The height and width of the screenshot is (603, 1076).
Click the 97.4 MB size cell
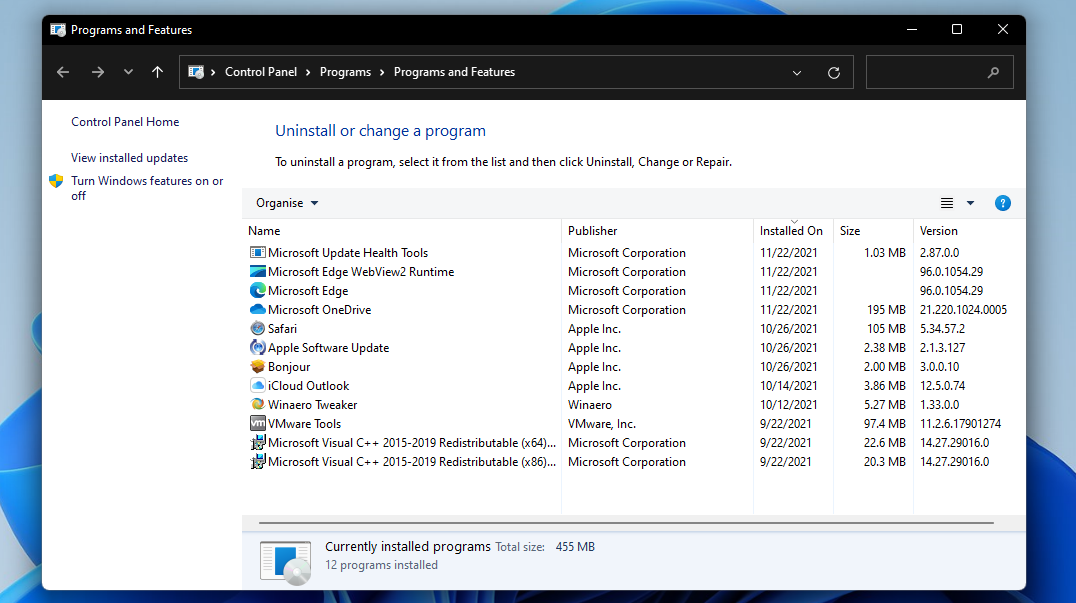885,424
